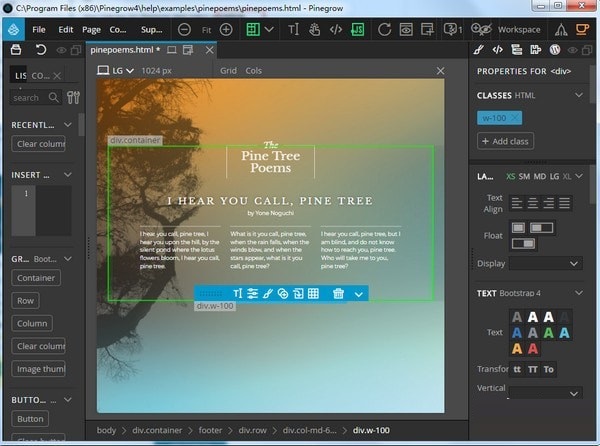Screen dimensions: 600x446
Task: Collapse the RECENTL... section
Action: click(68, 125)
